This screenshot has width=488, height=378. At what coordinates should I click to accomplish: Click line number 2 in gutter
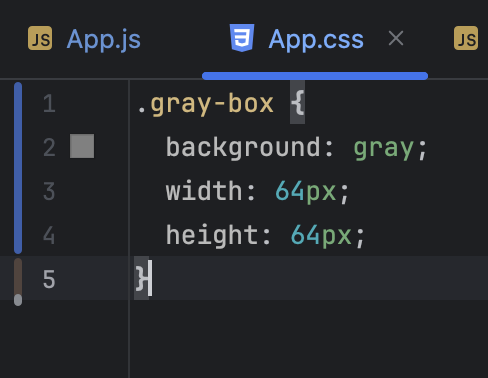pos(49,147)
